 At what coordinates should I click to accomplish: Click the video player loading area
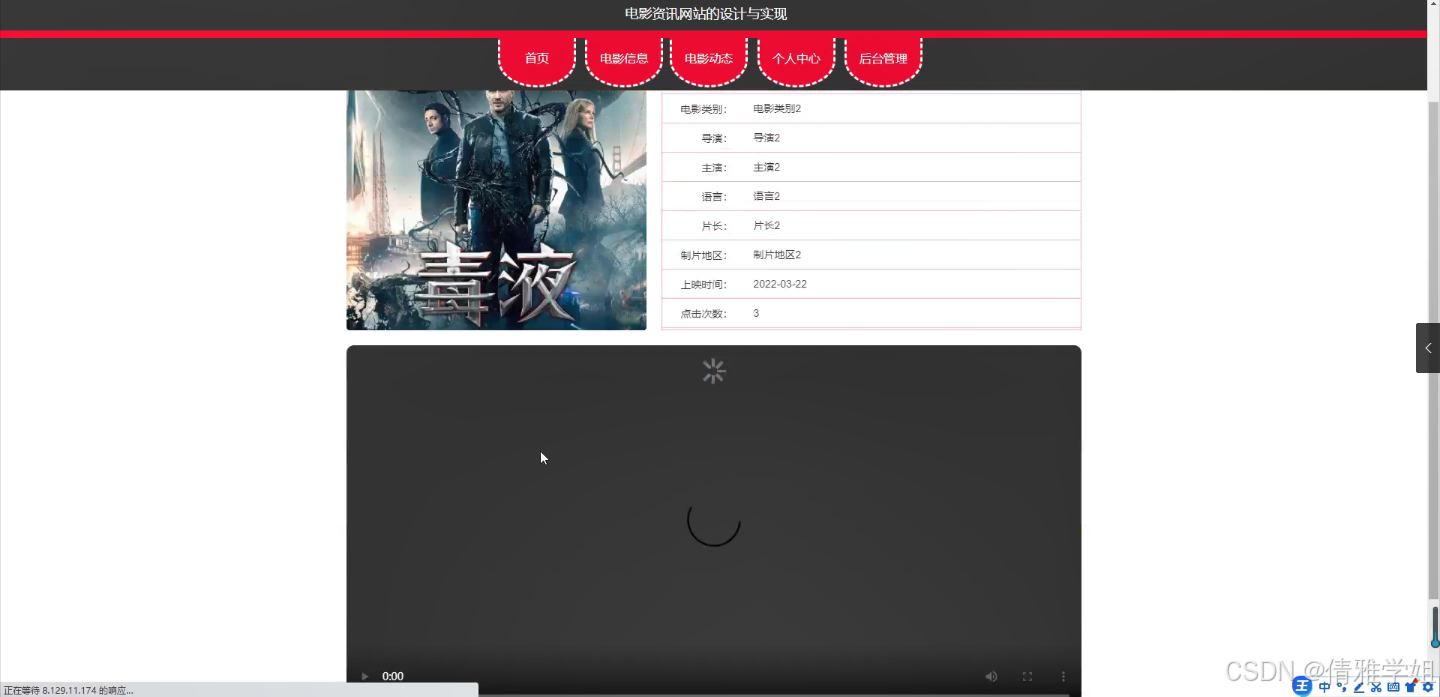click(x=713, y=520)
